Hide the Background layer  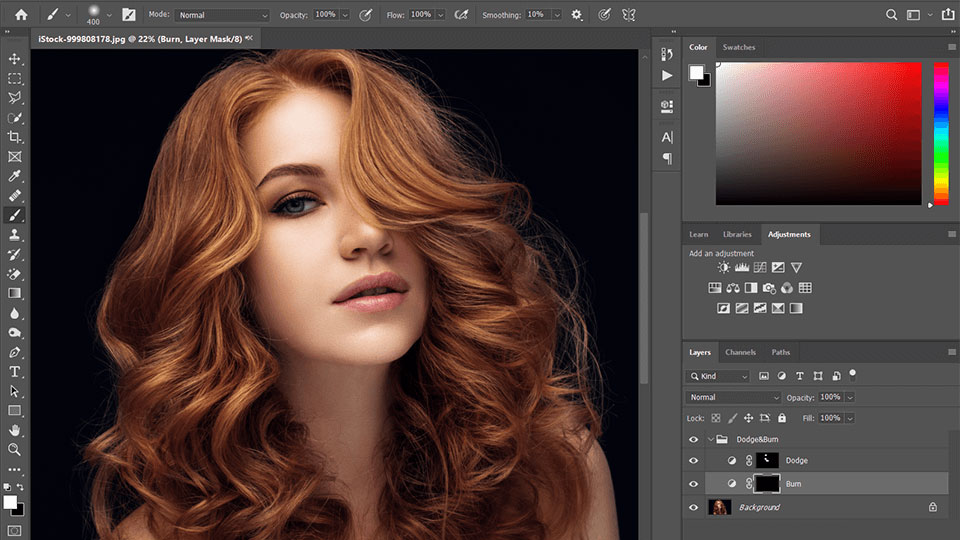[694, 508]
